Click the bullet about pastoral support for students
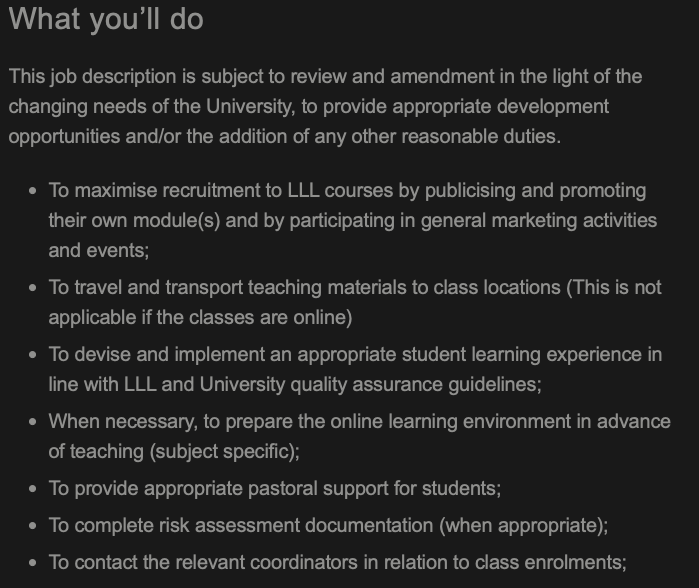The image size is (699, 588). click(275, 489)
